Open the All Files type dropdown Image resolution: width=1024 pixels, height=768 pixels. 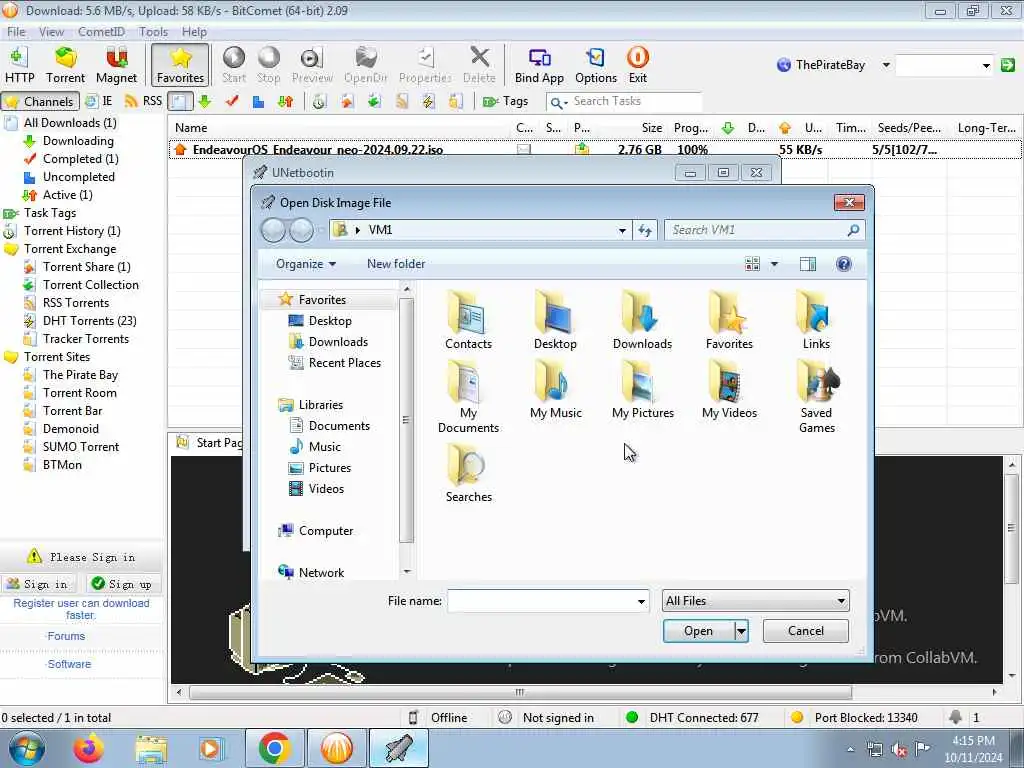click(x=756, y=601)
